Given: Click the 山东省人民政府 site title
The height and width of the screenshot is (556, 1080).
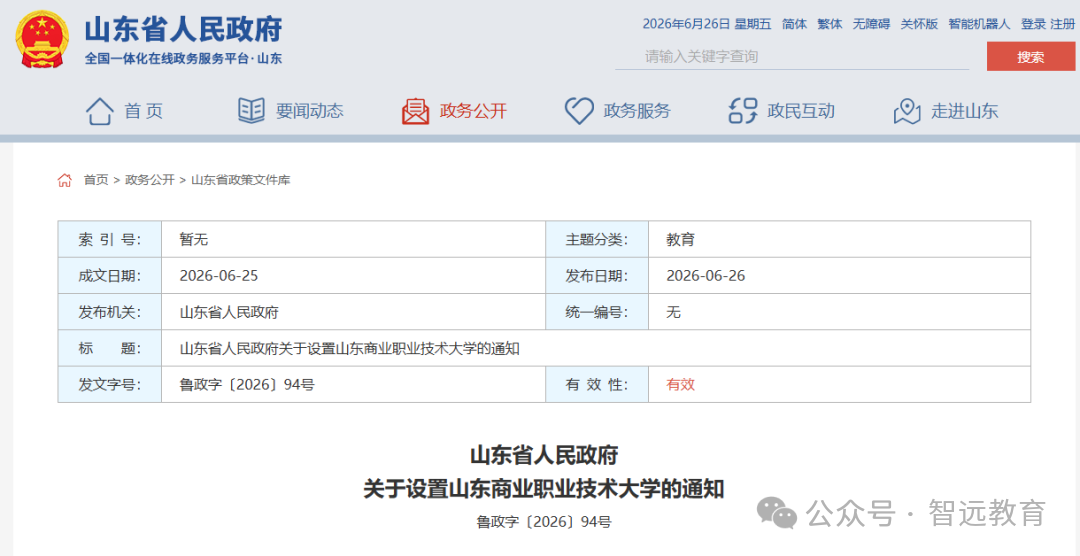Looking at the screenshot, I should click(183, 29).
